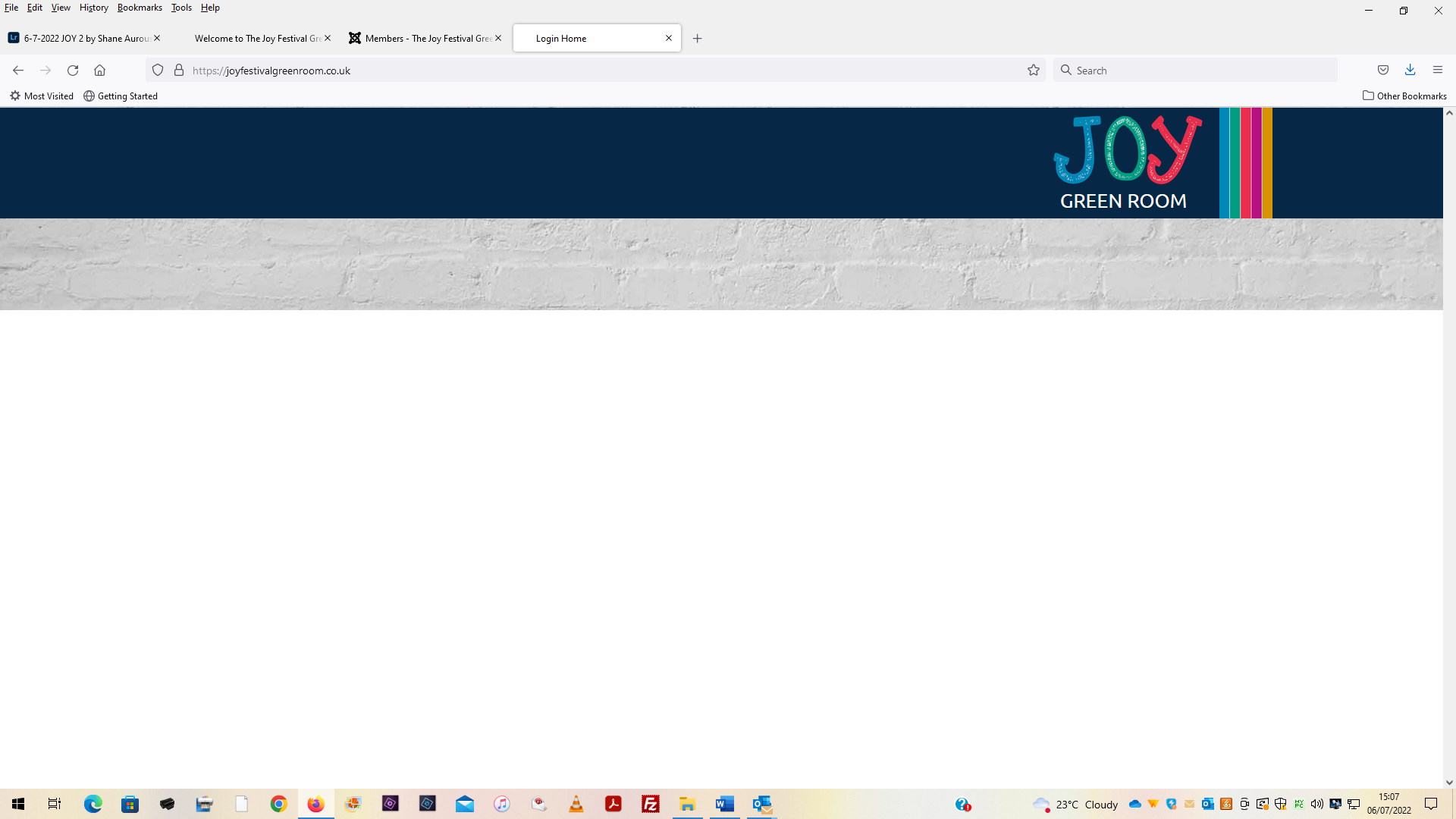Viewport: 1456px width, 819px height.
Task: Open the Downloads panel
Action: coord(1410,70)
